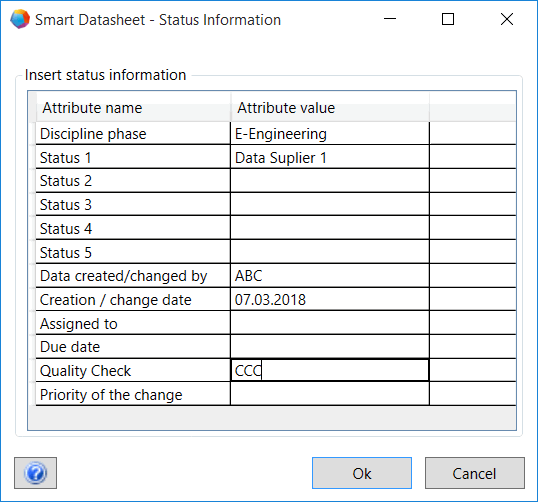Open help via the question mark icon
Image resolution: width=538 pixels, height=502 pixels.
click(x=35, y=473)
